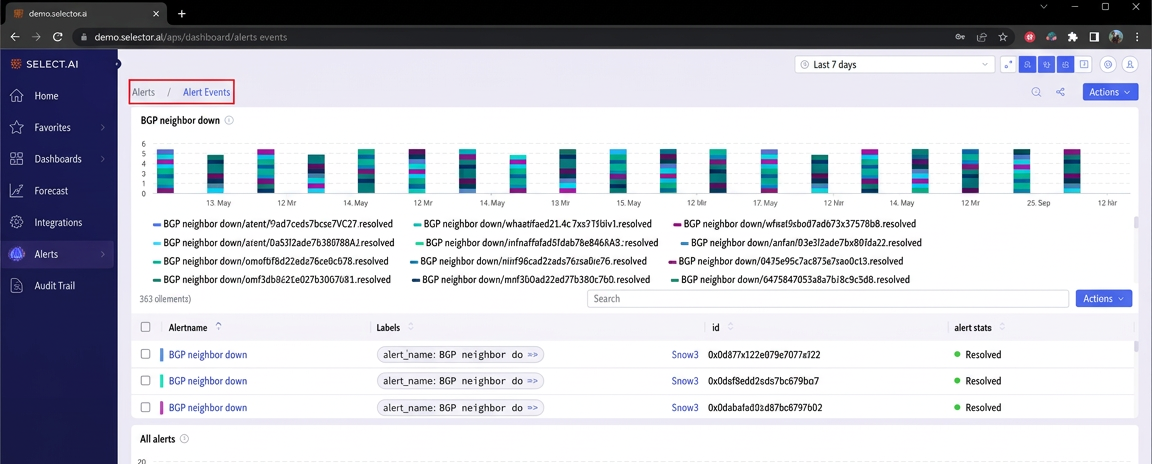The height and width of the screenshot is (464, 1152).
Task: Switch to the demo.selector.ai browser tab
Action: [84, 14]
